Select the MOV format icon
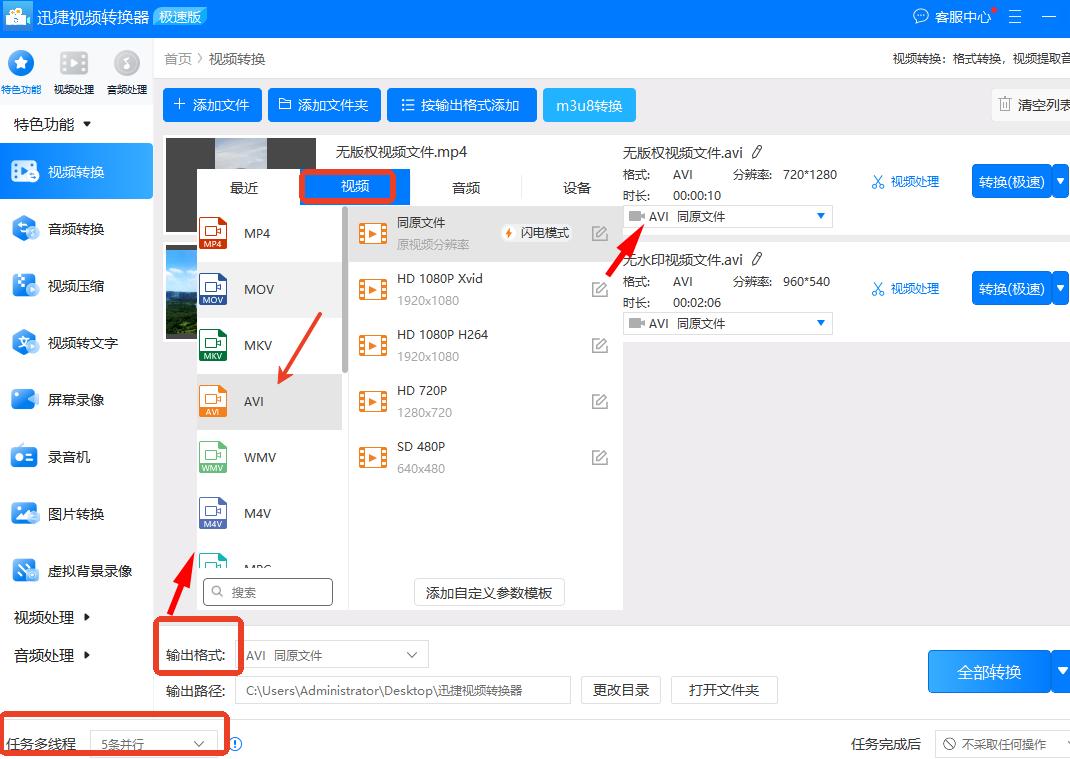1070x759 pixels. pos(223,289)
